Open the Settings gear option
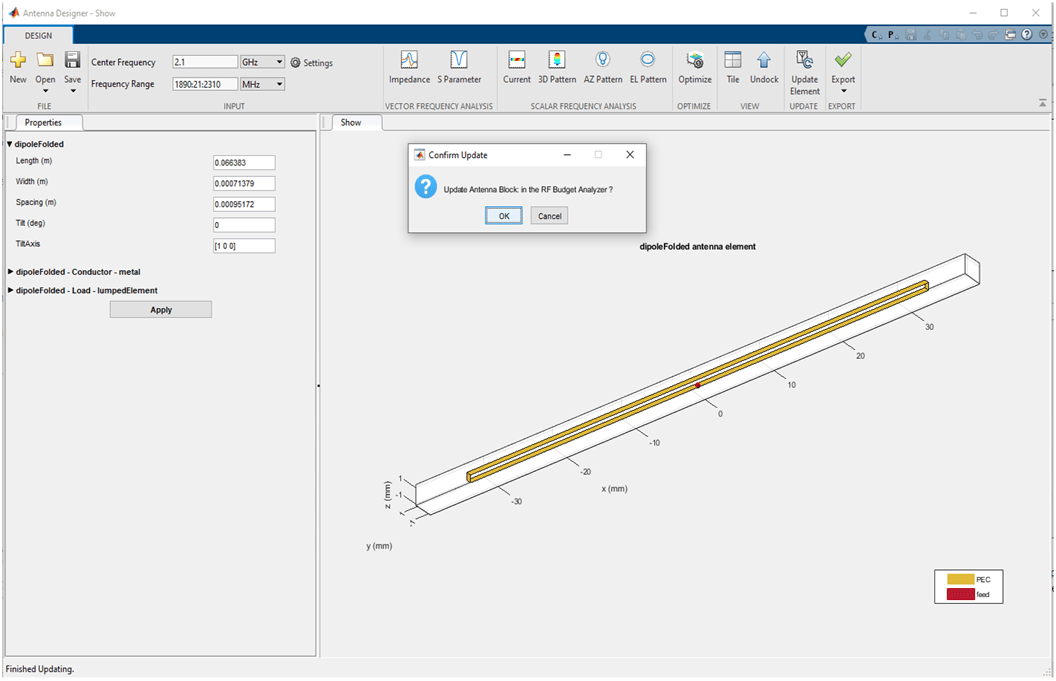This screenshot has height=681, width=1056. (312, 63)
